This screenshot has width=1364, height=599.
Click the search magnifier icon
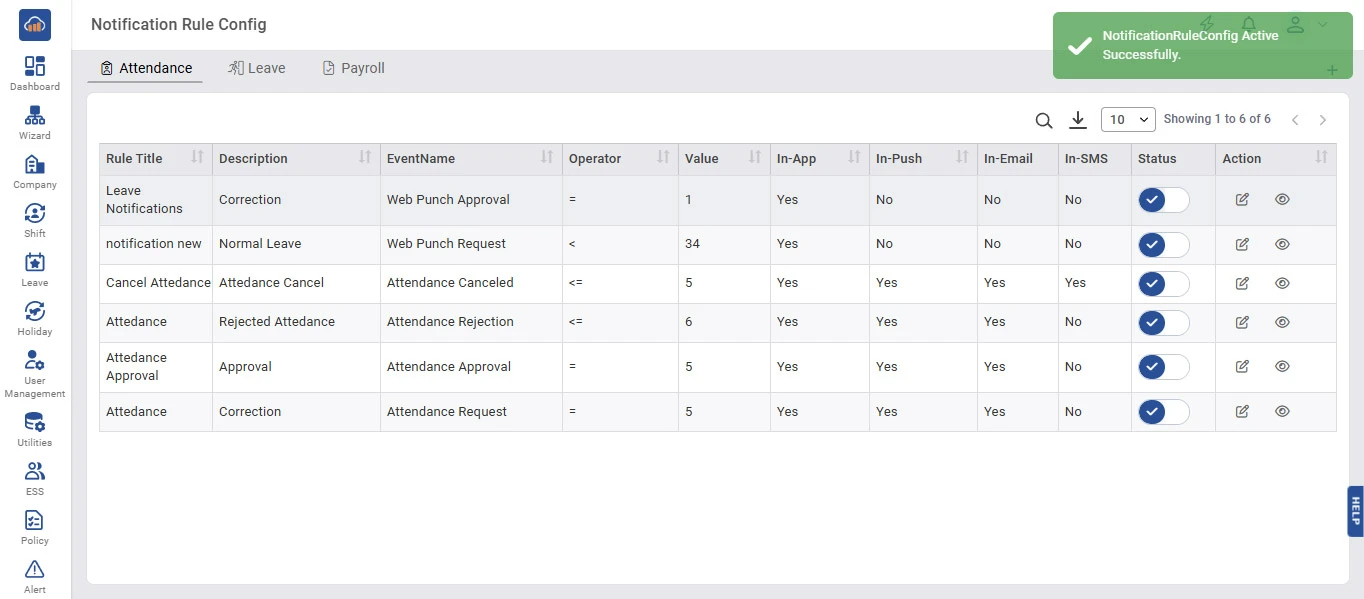click(x=1043, y=120)
